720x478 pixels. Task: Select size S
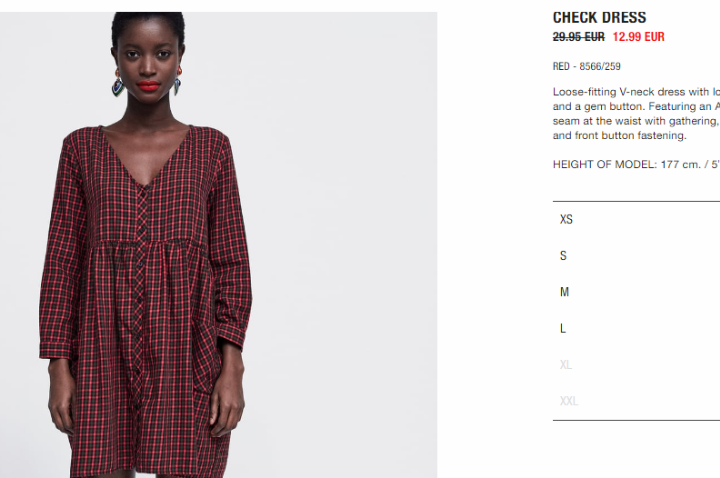pyautogui.click(x=636, y=256)
